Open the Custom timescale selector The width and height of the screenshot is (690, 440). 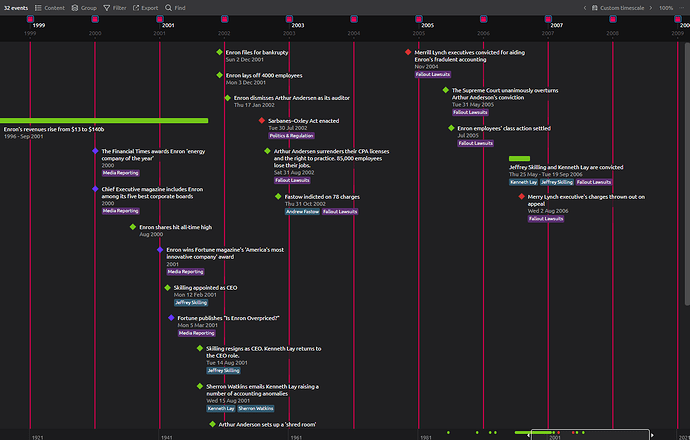tap(618, 8)
